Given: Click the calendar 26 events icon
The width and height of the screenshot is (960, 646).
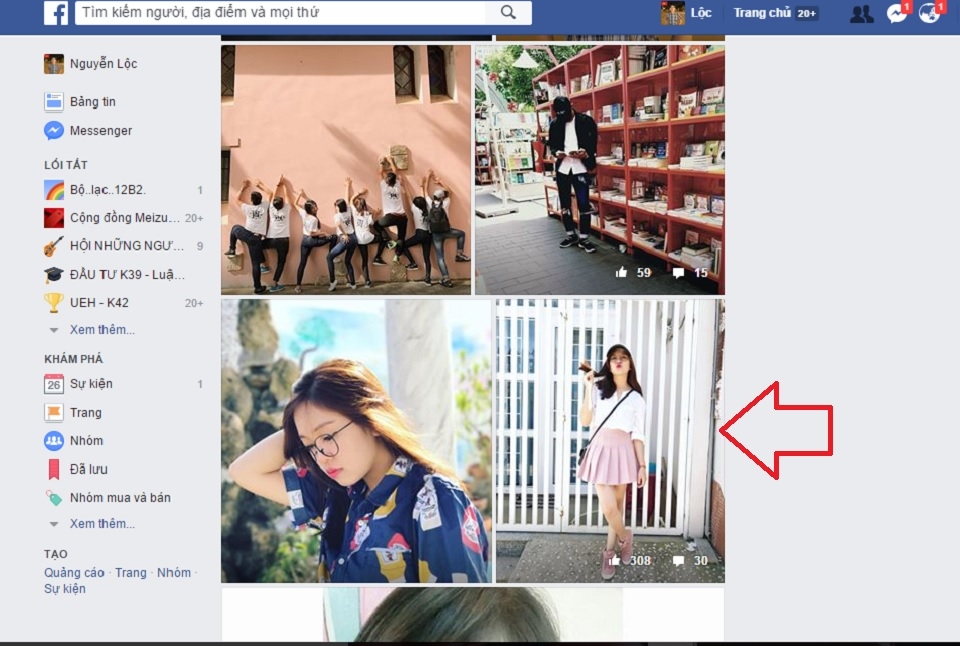Looking at the screenshot, I should click(x=54, y=384).
